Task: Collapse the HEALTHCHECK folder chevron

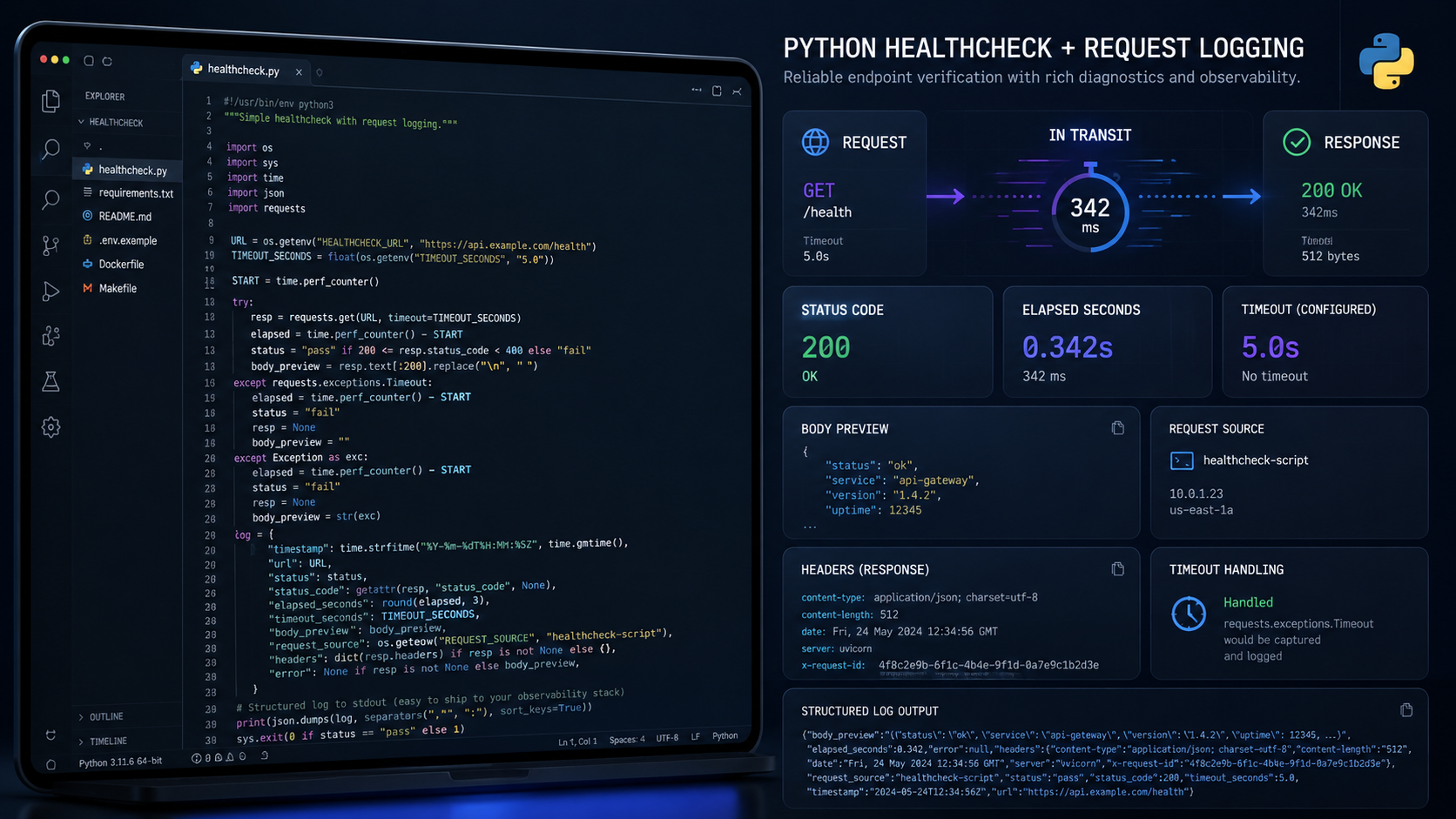Action: [x=82, y=122]
